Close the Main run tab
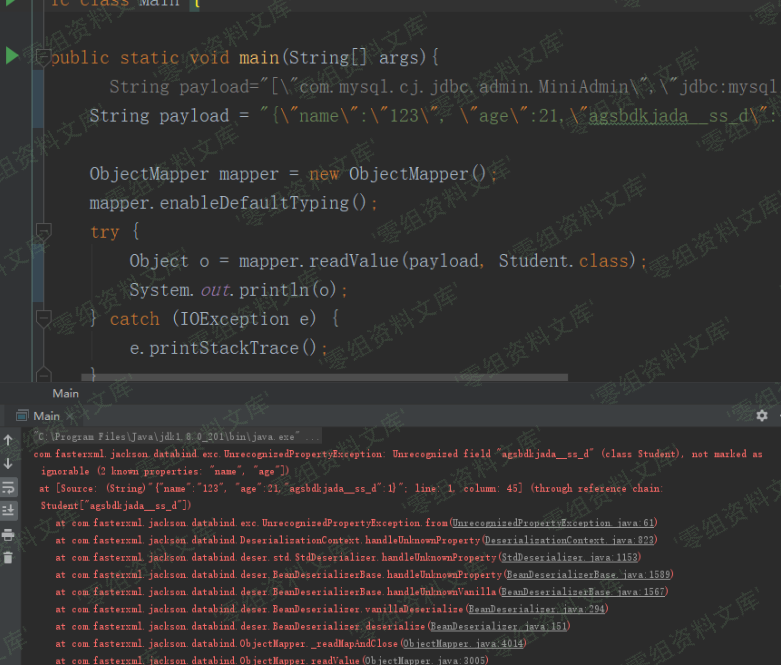Viewport: 781px width, 665px height. coord(71,416)
